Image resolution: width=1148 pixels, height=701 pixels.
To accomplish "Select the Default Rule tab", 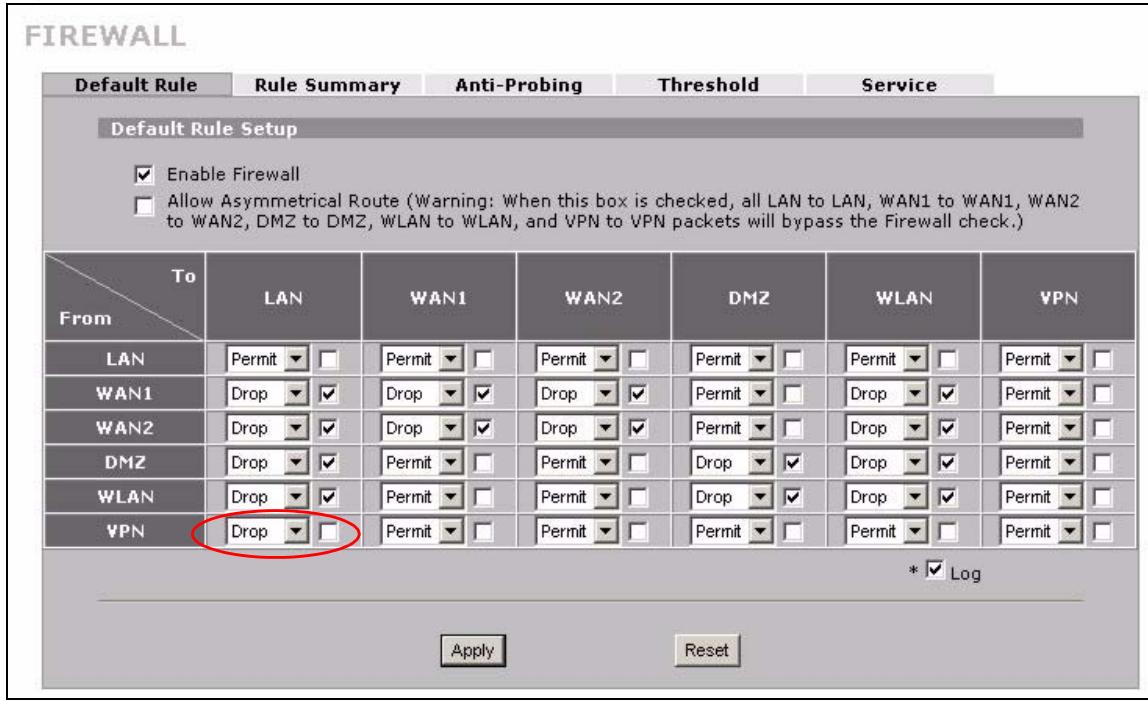I will (x=136, y=85).
